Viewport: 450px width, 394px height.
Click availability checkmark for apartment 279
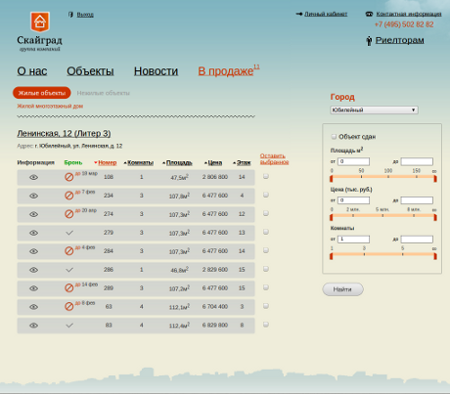pyautogui.click(x=69, y=233)
